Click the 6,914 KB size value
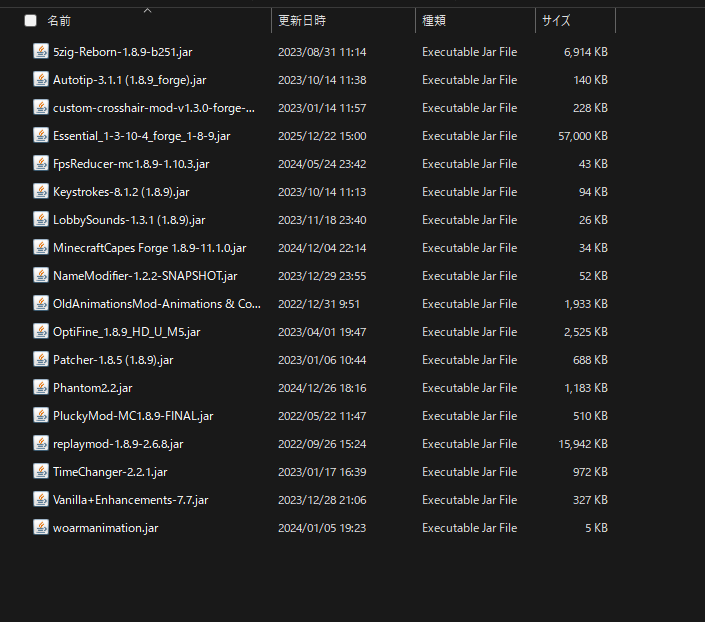The image size is (705, 622). coord(586,52)
